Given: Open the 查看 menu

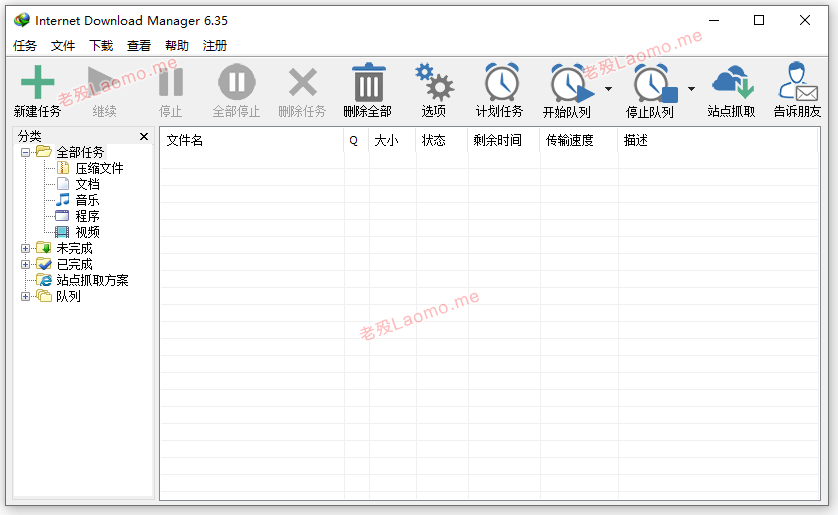Looking at the screenshot, I should point(139,46).
